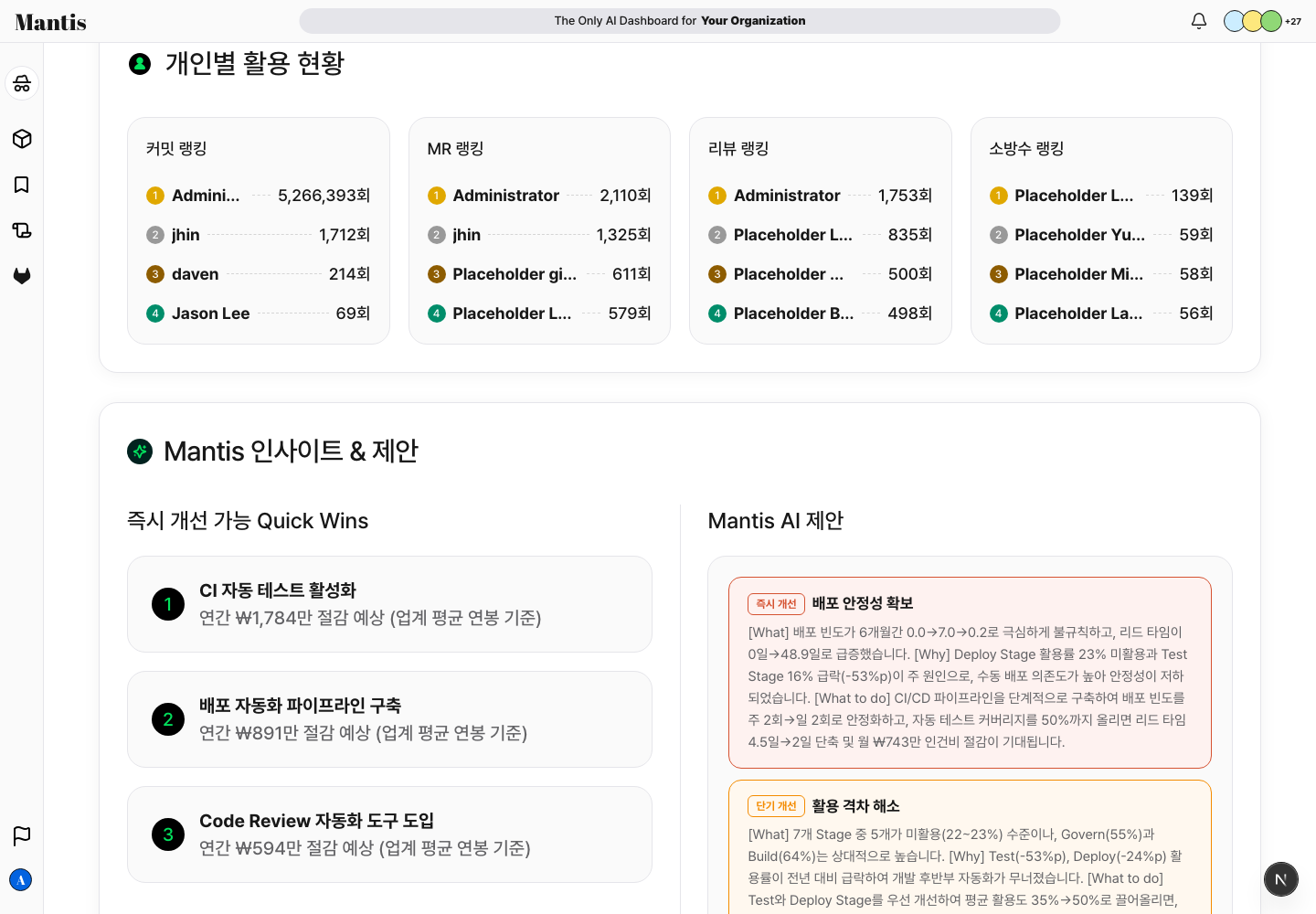
Task: Click the 연간 ₩891만 절감 예상 text
Action: point(285,733)
